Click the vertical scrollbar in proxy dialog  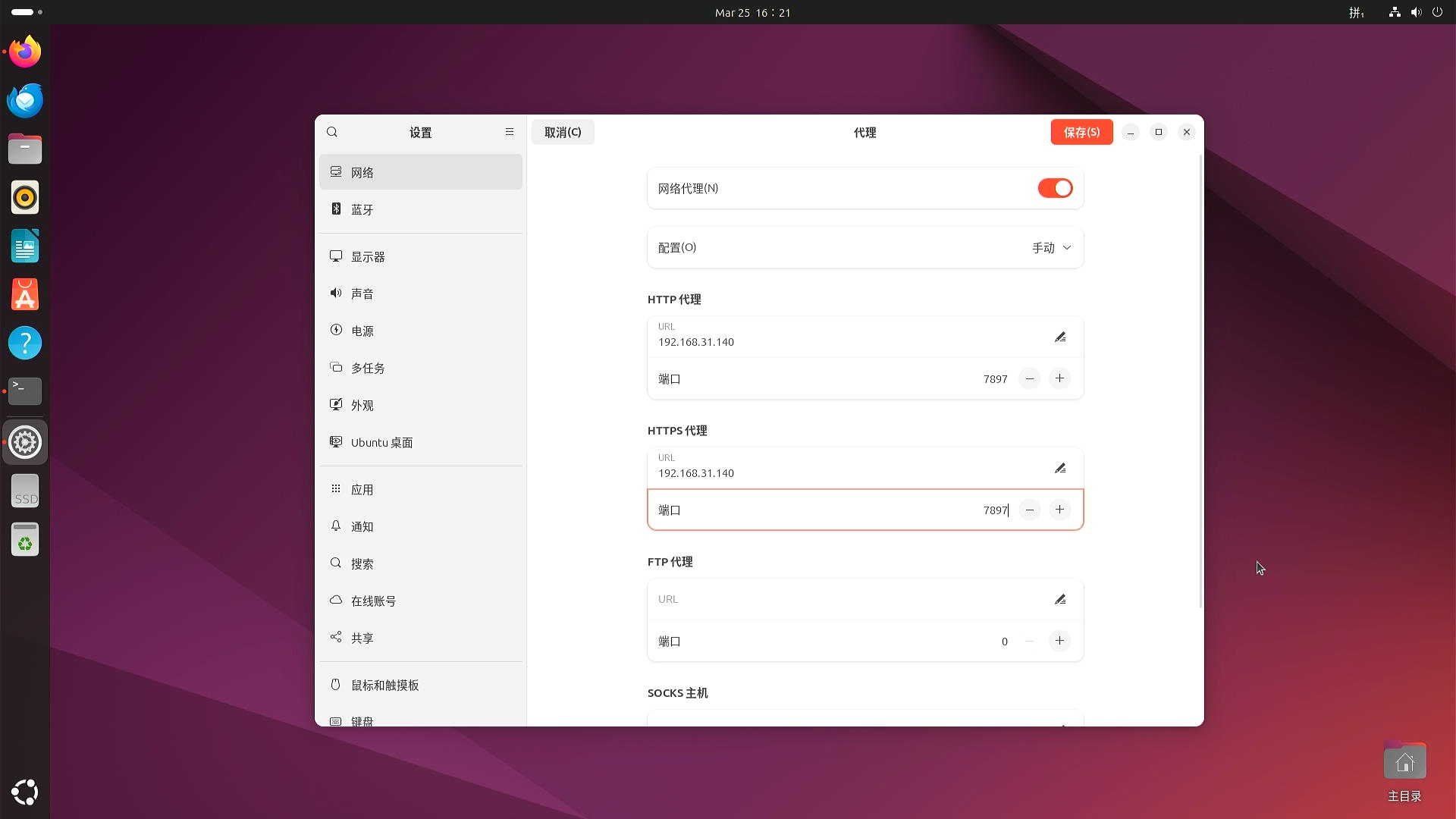[x=1200, y=379]
